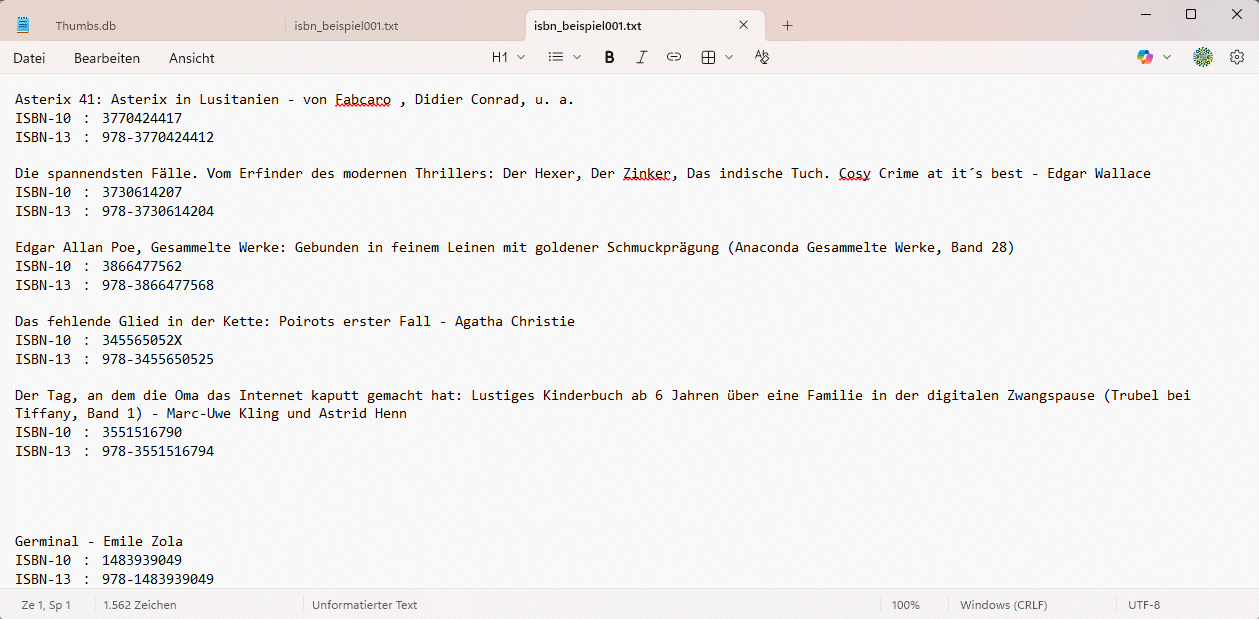The image size is (1259, 619).
Task: Open the user account avatar
Action: click(x=1202, y=58)
